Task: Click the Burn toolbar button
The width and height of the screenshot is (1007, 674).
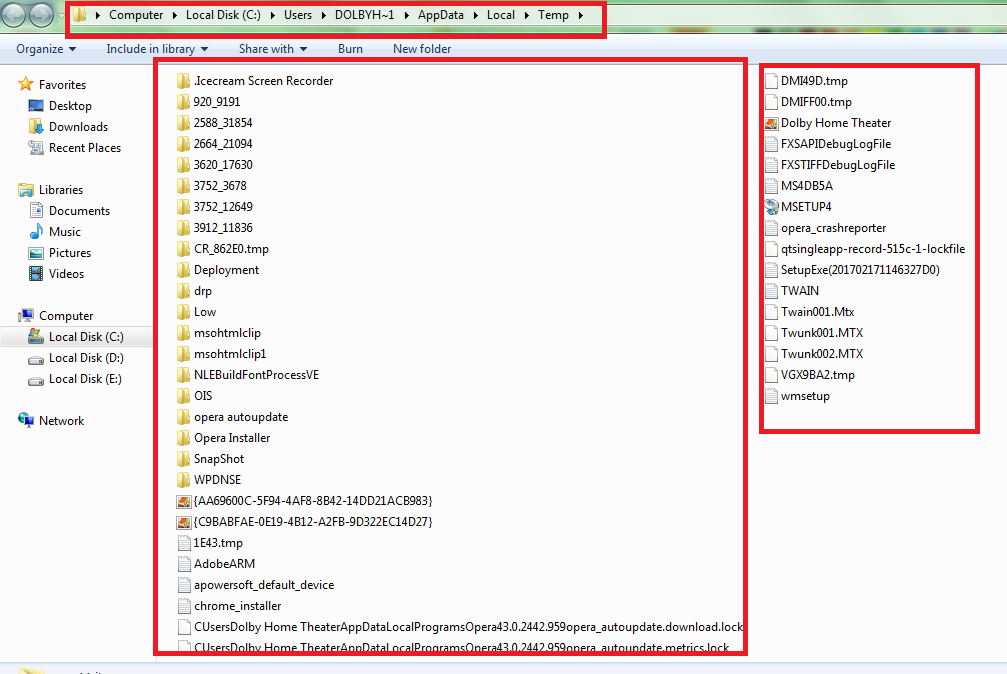Action: (350, 49)
